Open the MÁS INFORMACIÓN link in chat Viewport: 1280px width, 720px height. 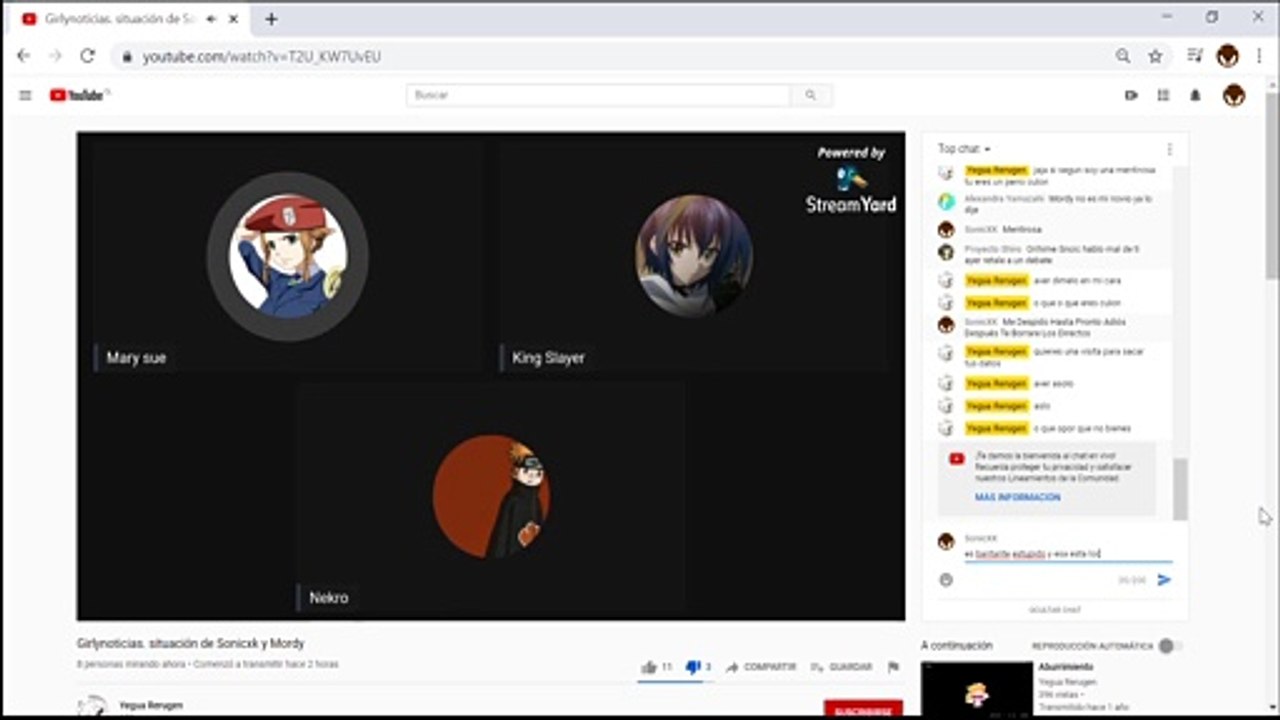[1018, 497]
